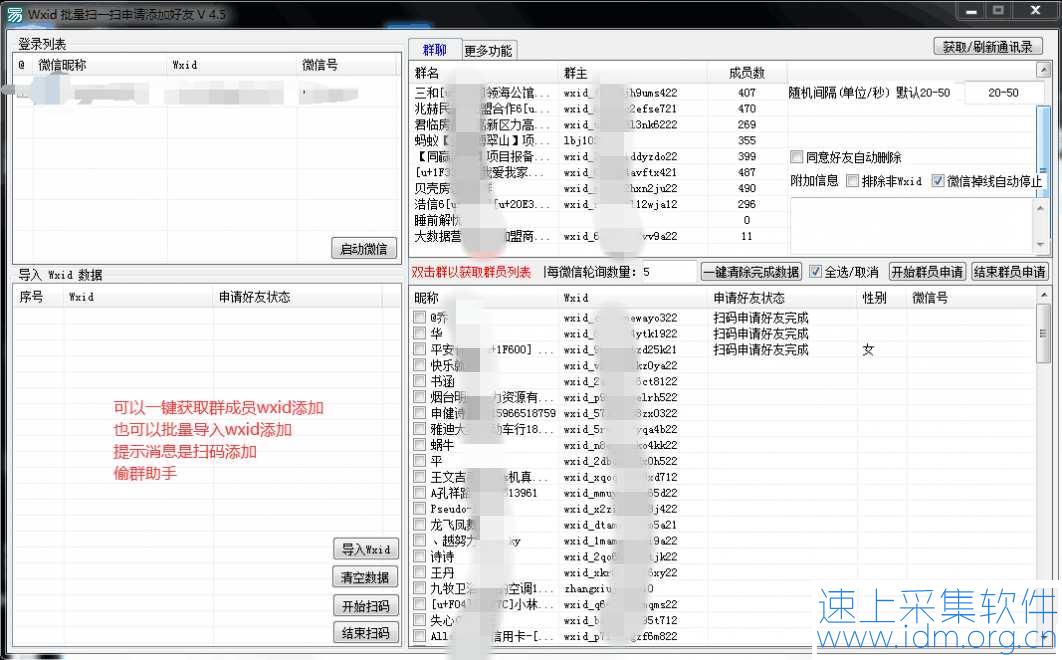Screen dimensions: 1062x660
Task: Click the 每微信轮询数量 input field
Action: tap(668, 272)
